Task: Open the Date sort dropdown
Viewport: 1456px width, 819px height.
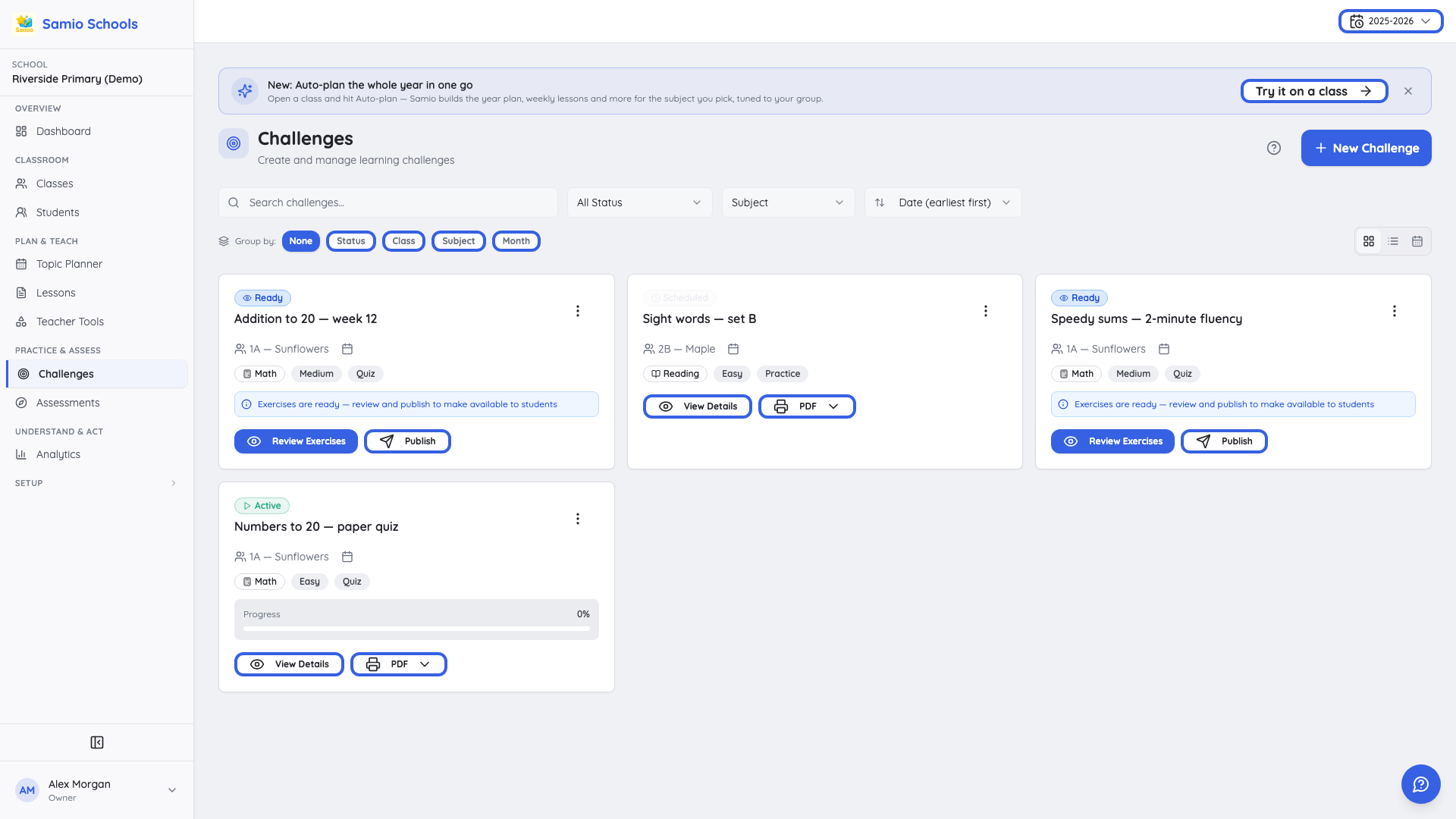Action: [943, 202]
